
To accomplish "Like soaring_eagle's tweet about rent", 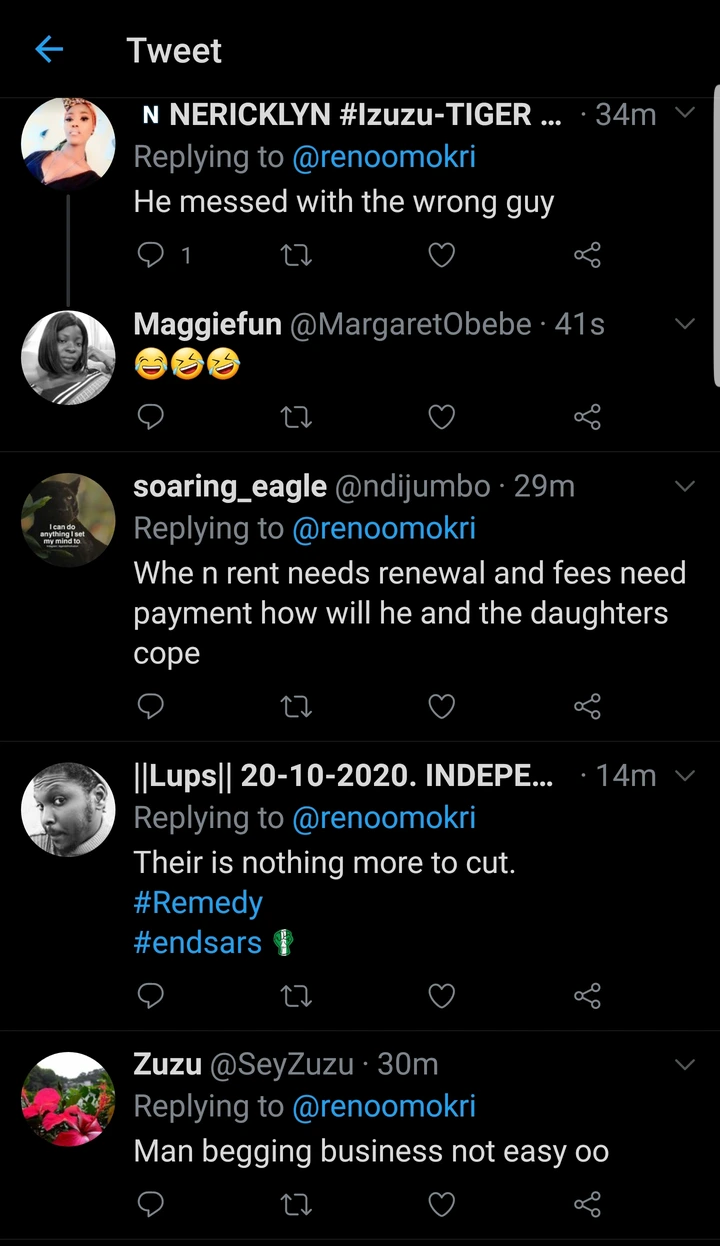I will pyautogui.click(x=441, y=707).
